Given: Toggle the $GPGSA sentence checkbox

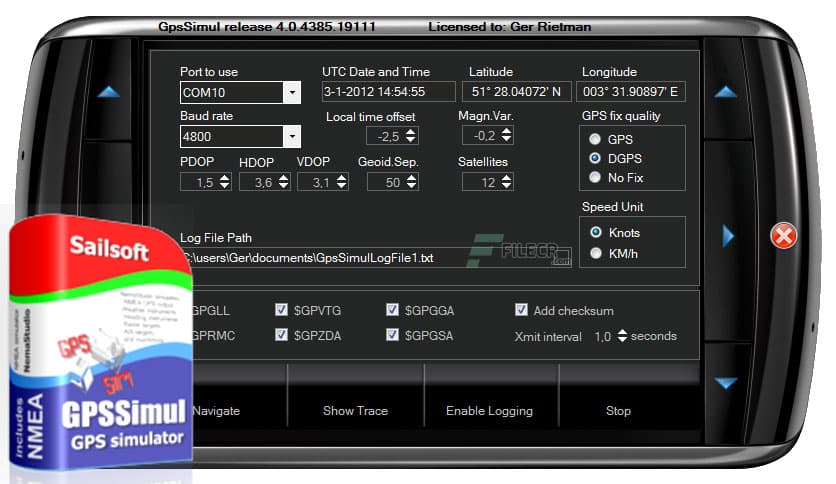Looking at the screenshot, I should pyautogui.click(x=392, y=335).
